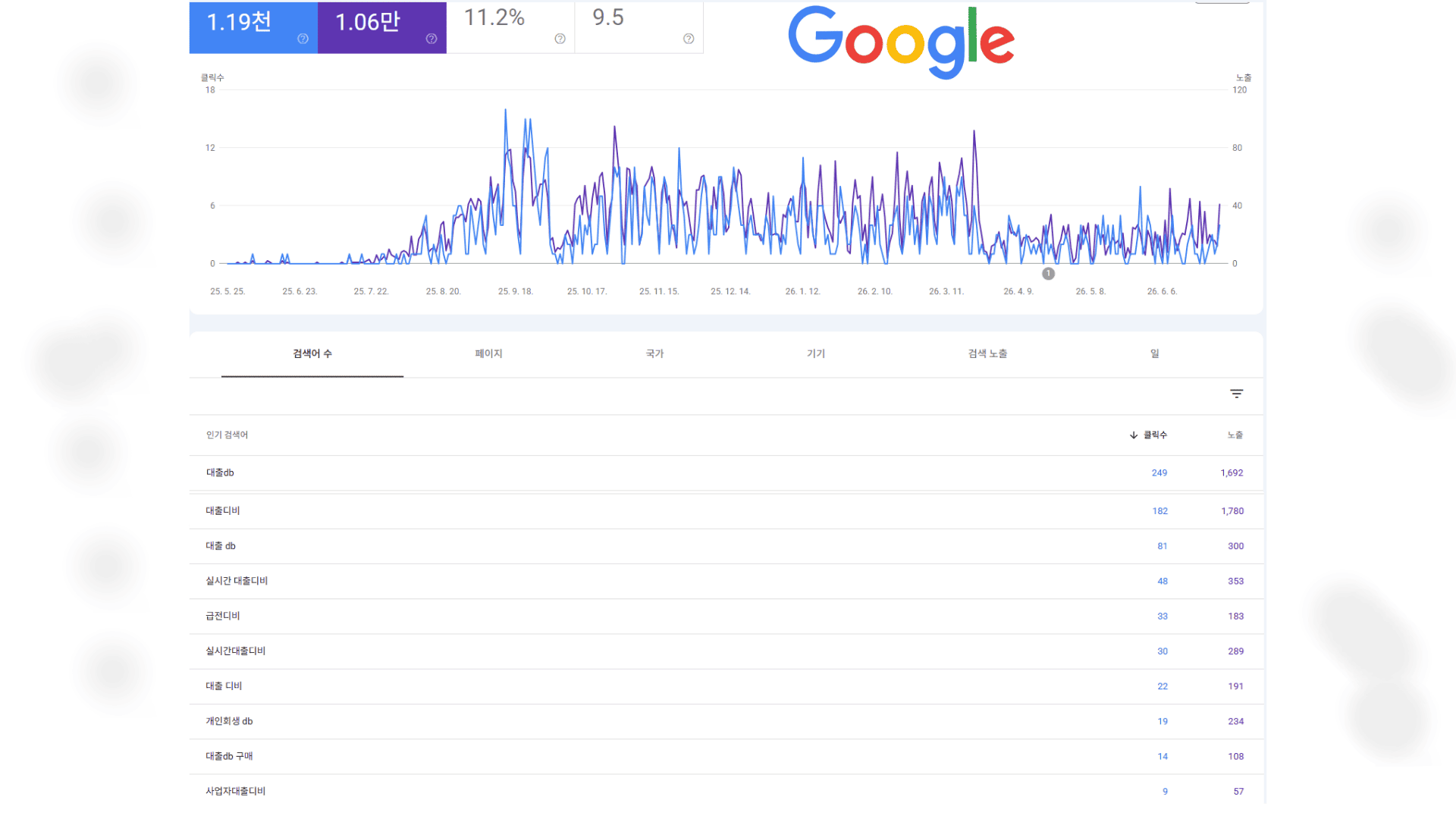Select the 검색어 수 tab

coord(312,354)
